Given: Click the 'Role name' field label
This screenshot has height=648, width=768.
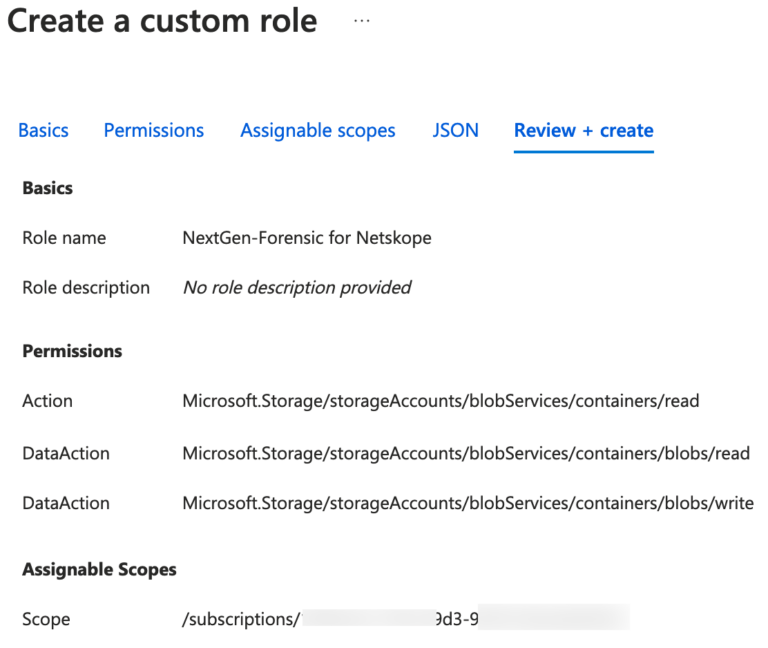Looking at the screenshot, I should tap(64, 238).
